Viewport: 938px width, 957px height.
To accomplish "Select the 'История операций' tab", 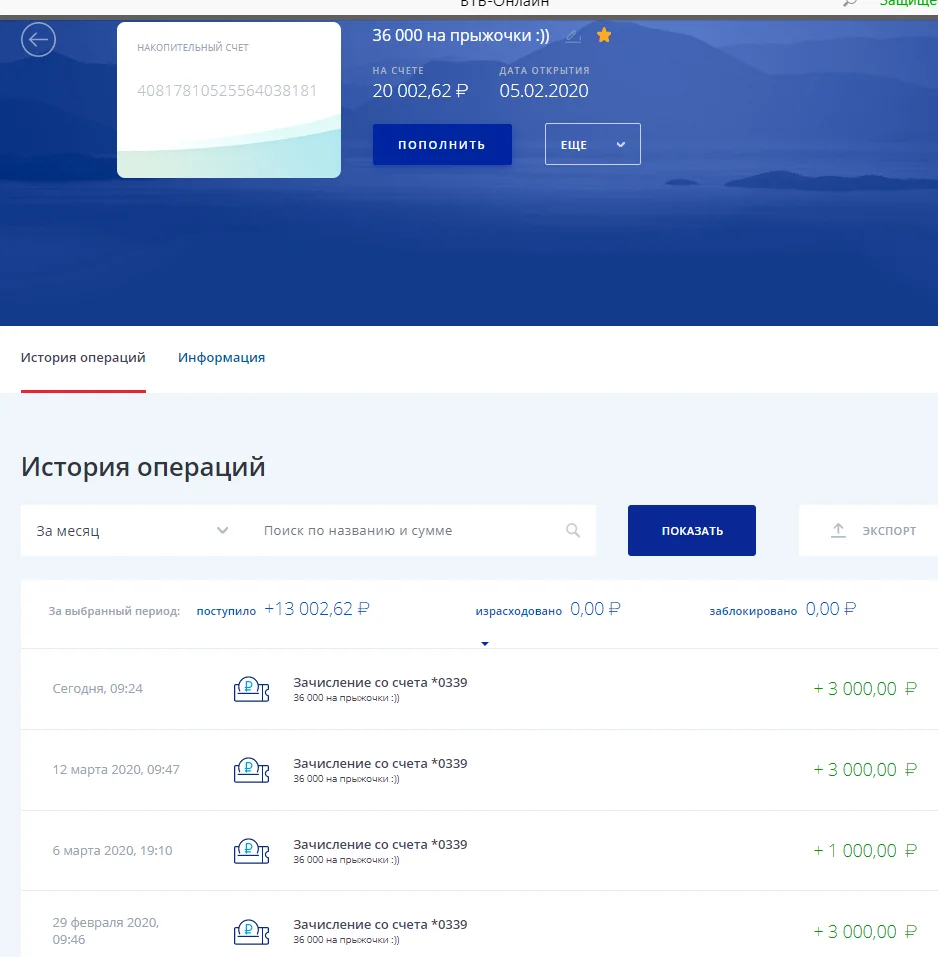I will point(83,357).
